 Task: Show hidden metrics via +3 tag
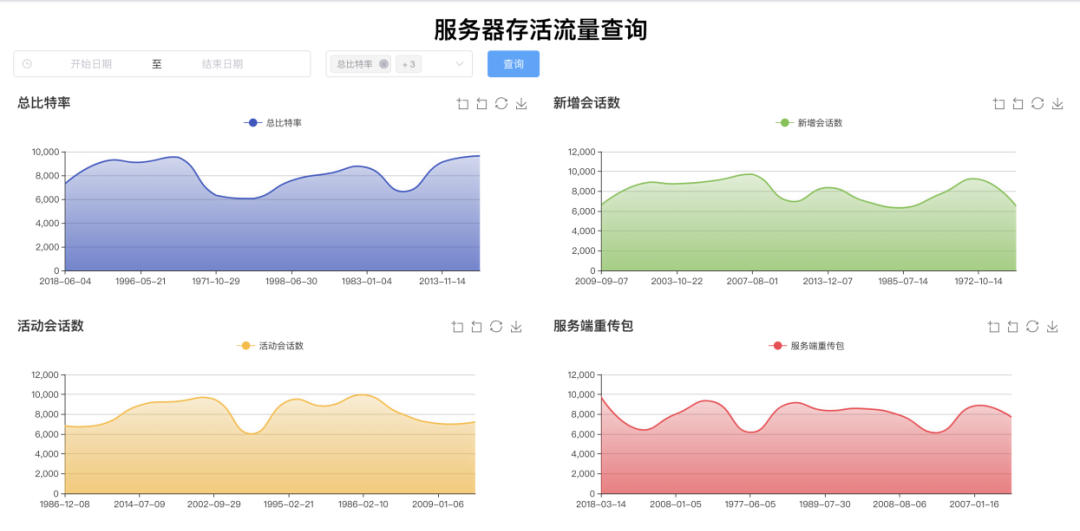[409, 64]
